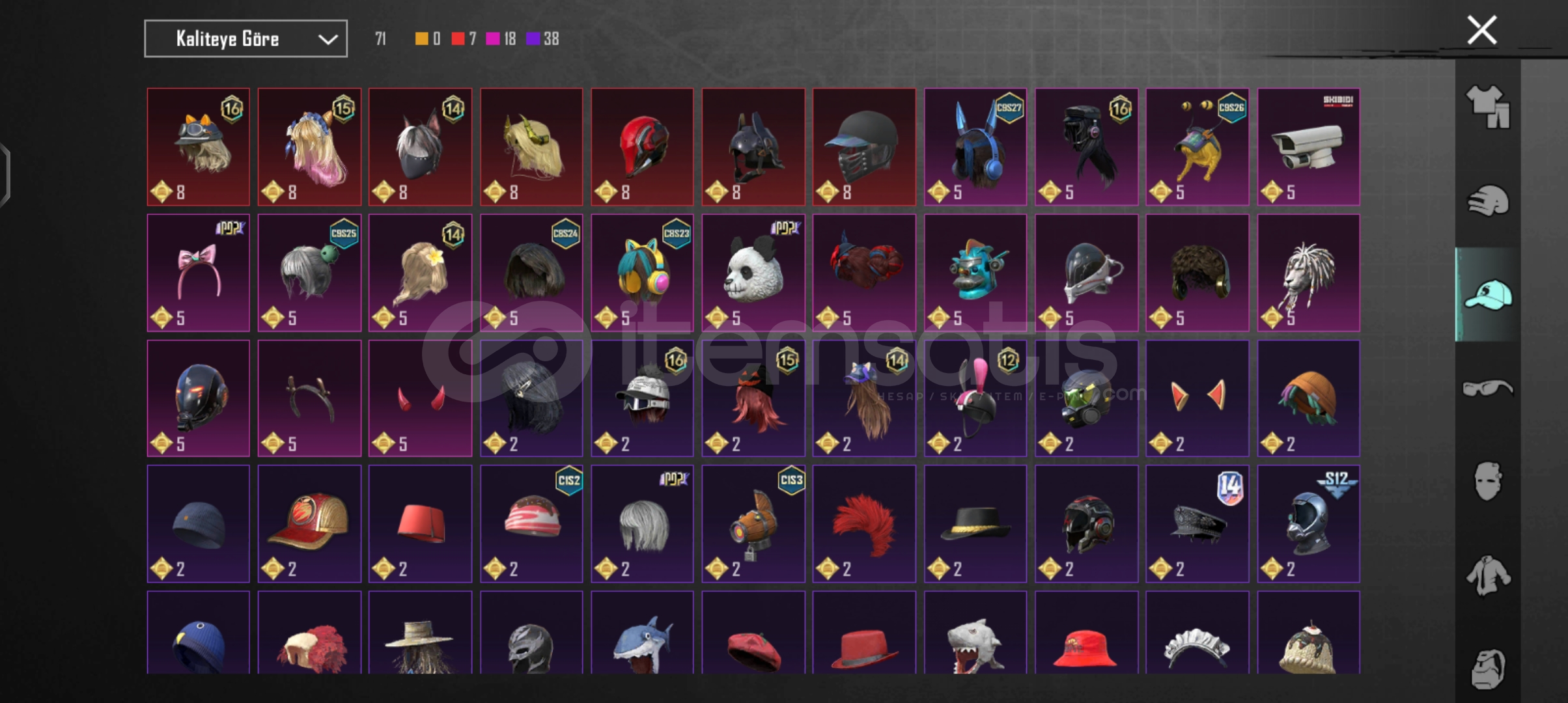Choose the red fez hat item
Screen dimensions: 1568x703
[420, 524]
